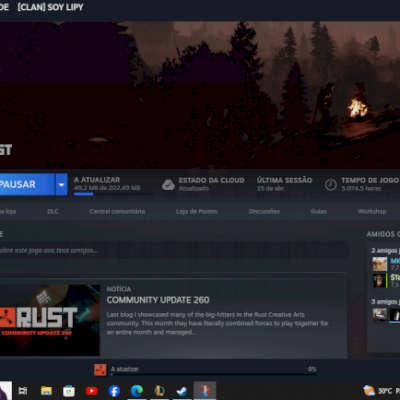The image size is (400, 400).
Task: Click the 30°C temperature reading
Action: [385, 391]
